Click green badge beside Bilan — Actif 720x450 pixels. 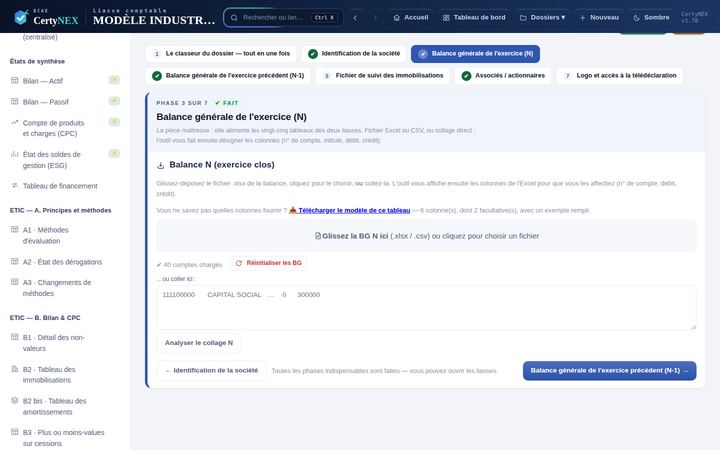click(114, 80)
